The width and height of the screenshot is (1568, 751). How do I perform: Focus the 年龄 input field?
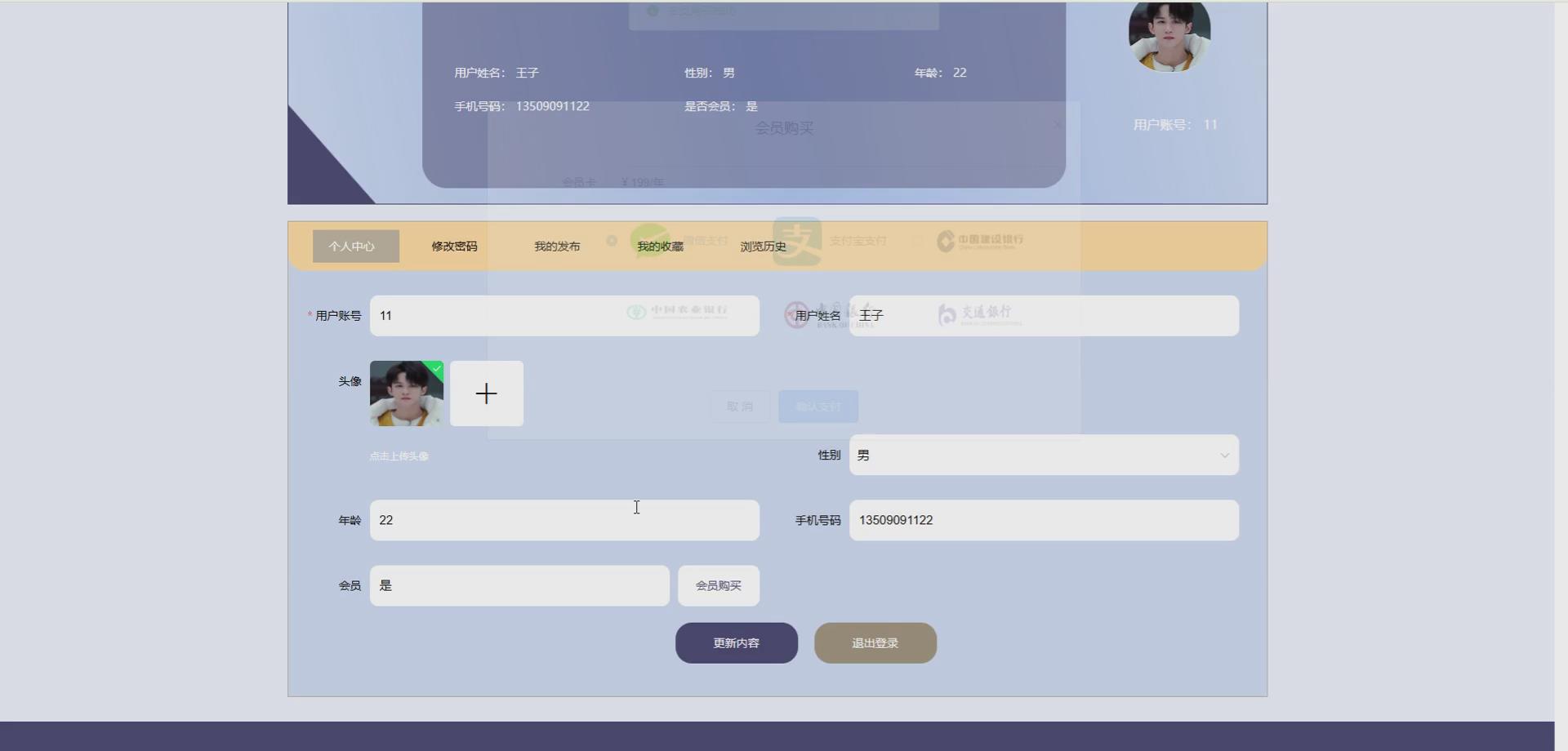point(564,520)
